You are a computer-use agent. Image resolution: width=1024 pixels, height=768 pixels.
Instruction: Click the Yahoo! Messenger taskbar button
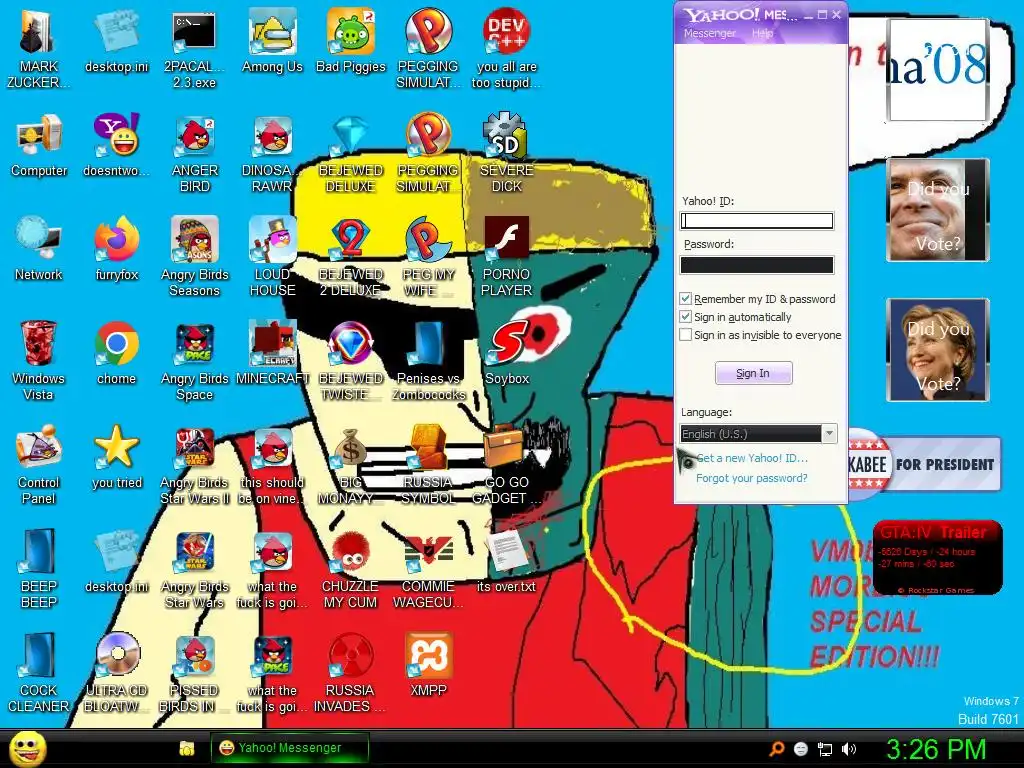pos(289,748)
